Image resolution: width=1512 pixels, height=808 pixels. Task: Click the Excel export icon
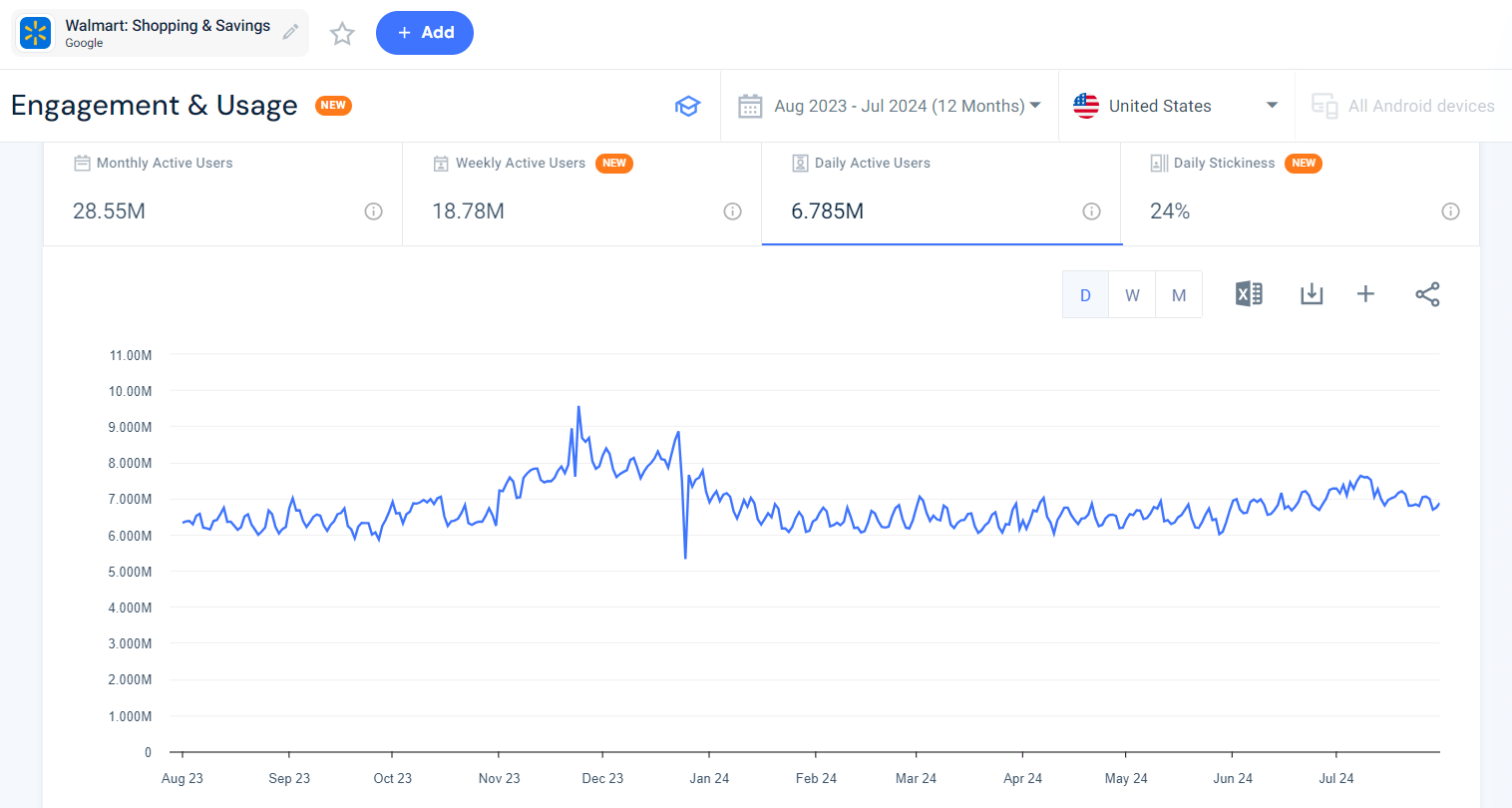click(1248, 293)
